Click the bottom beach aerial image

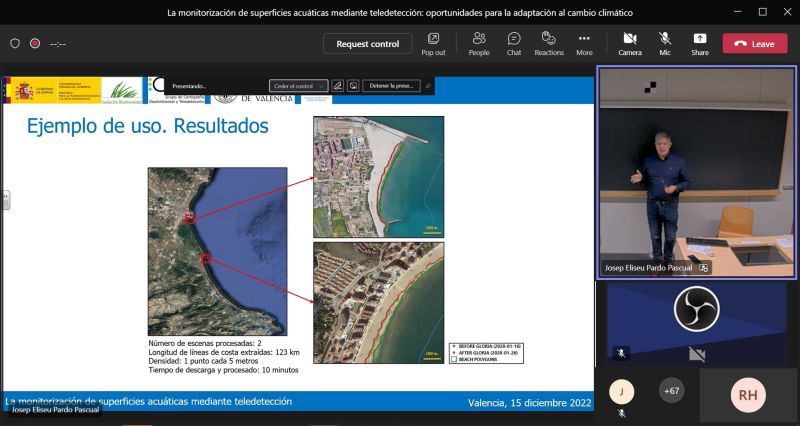click(x=379, y=303)
